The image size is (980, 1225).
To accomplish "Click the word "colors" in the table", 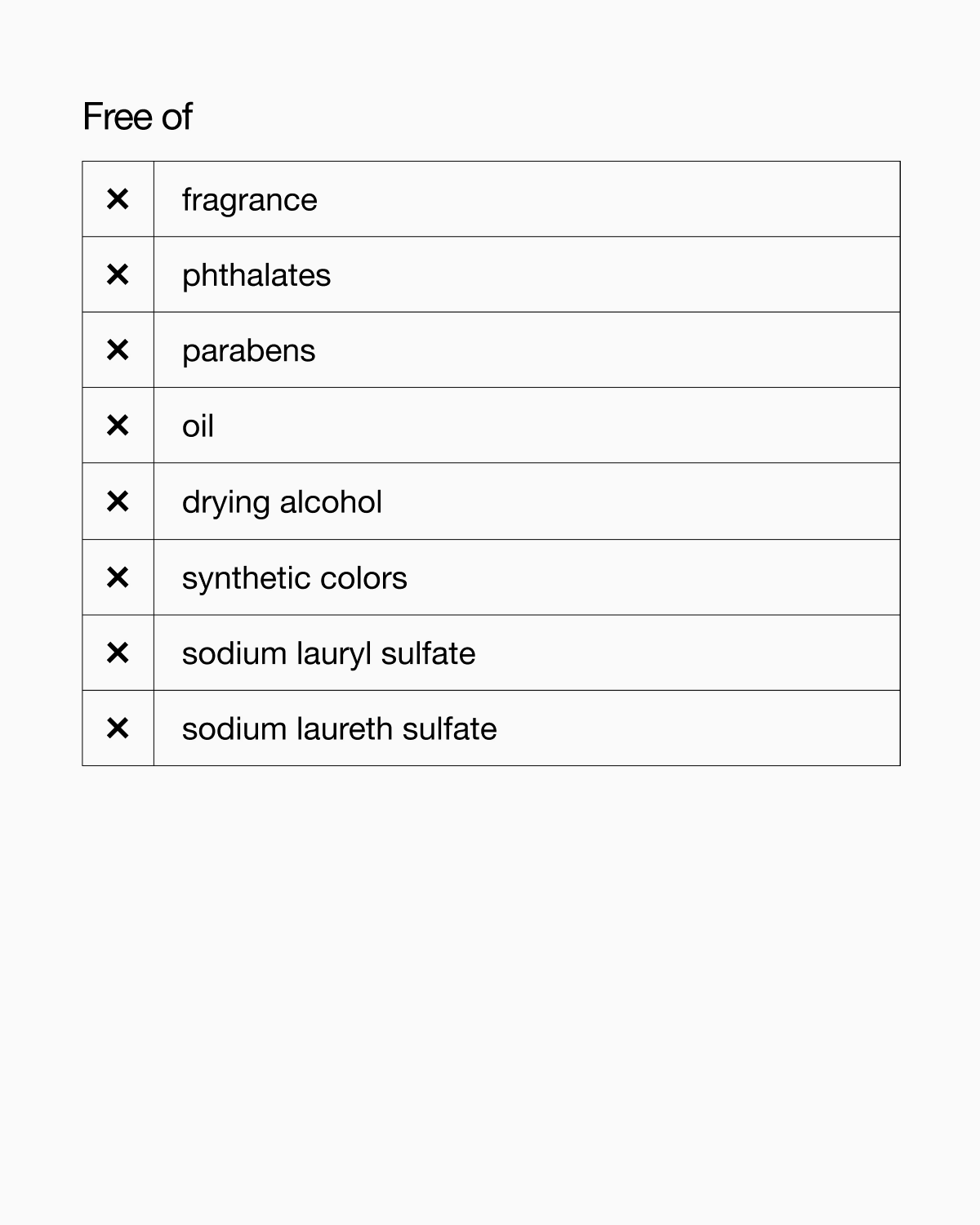I will pos(363,578).
